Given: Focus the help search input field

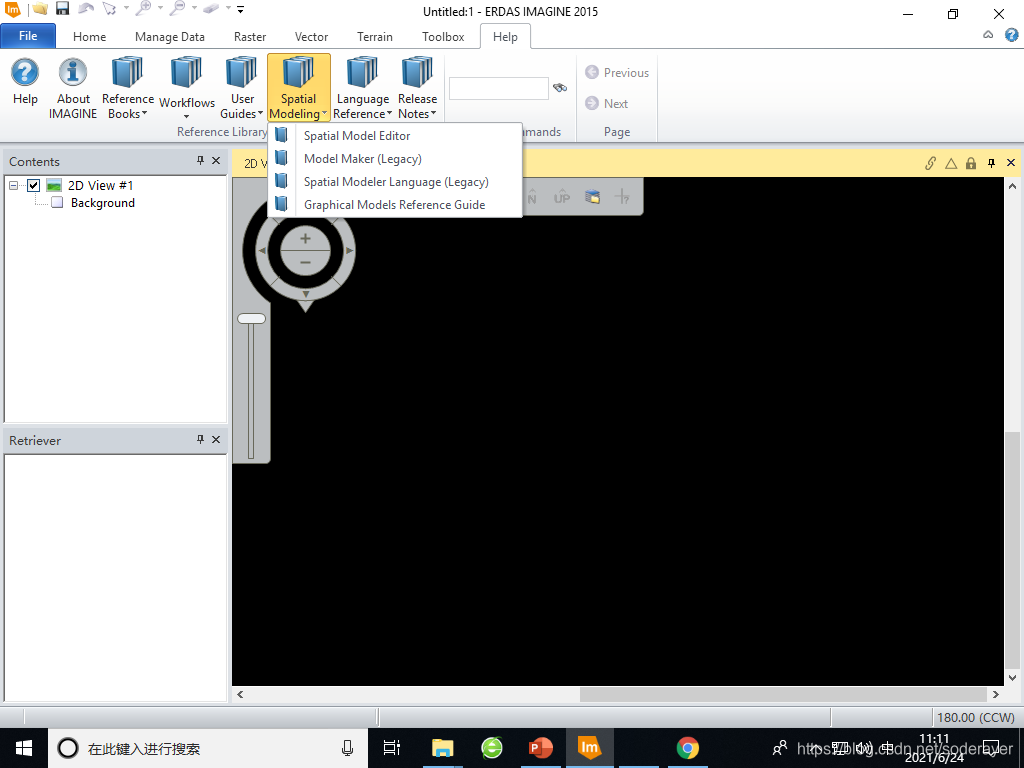Looking at the screenshot, I should 498,88.
